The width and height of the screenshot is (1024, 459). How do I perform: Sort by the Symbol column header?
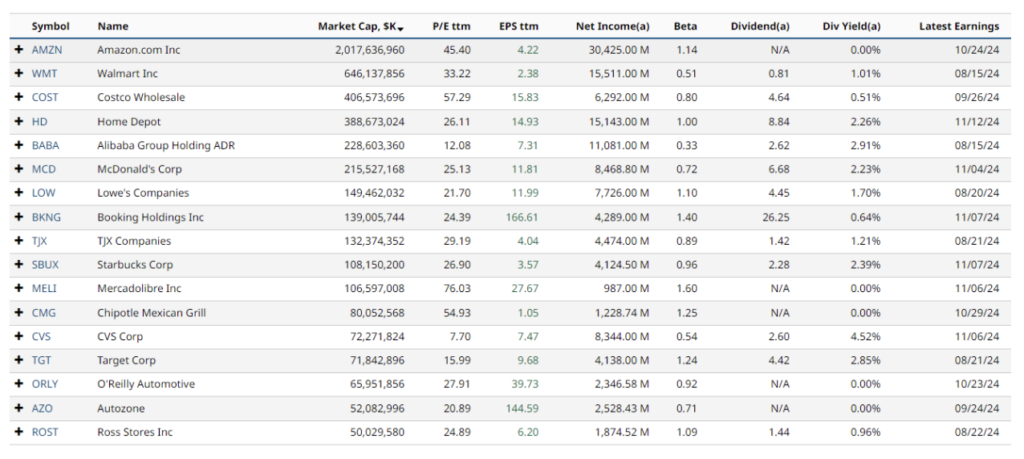51,27
